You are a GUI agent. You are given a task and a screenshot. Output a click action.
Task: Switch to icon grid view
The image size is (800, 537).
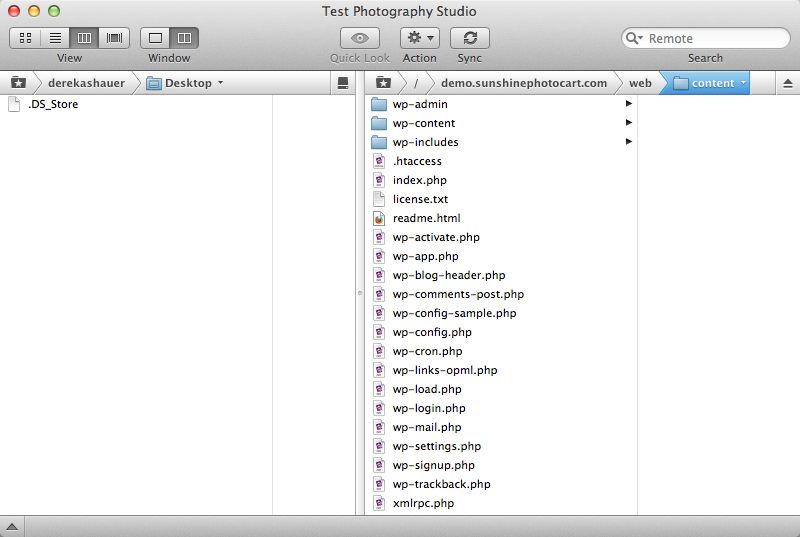(x=26, y=38)
